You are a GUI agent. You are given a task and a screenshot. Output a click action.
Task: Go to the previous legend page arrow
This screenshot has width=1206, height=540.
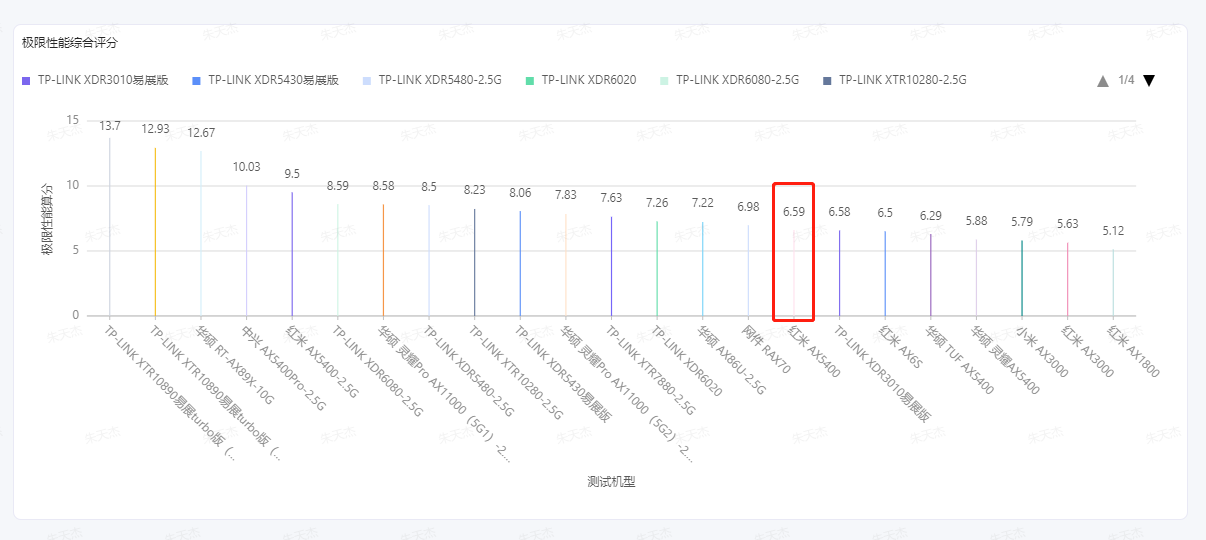click(1103, 81)
